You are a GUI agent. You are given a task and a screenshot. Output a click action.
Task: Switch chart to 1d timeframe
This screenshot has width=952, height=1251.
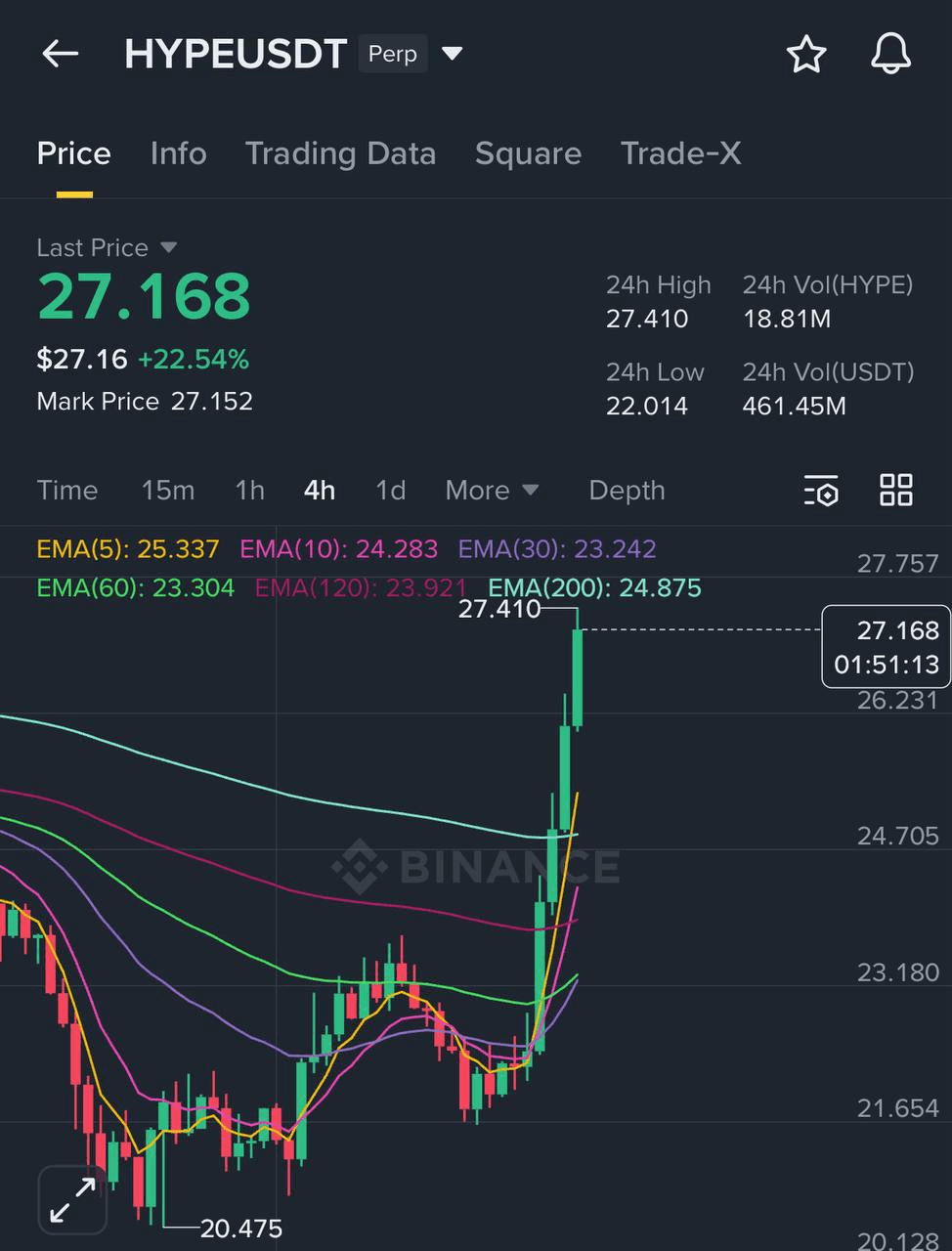click(390, 491)
